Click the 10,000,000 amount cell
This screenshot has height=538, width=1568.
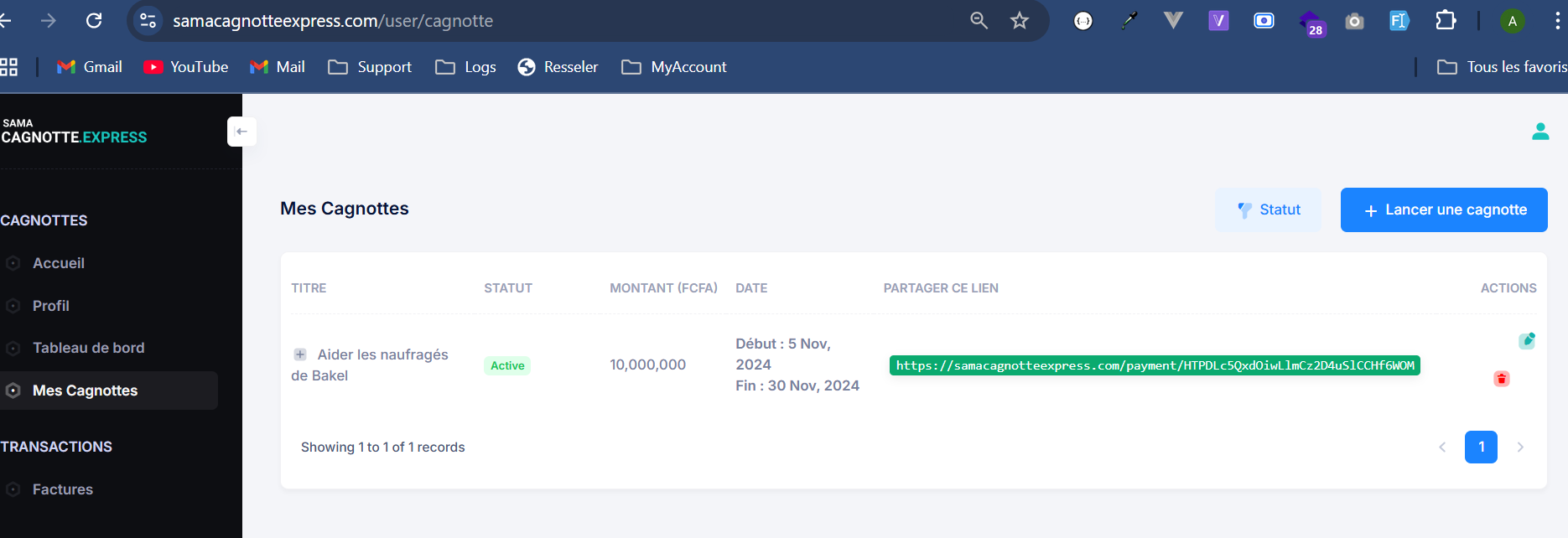pyautogui.click(x=647, y=365)
